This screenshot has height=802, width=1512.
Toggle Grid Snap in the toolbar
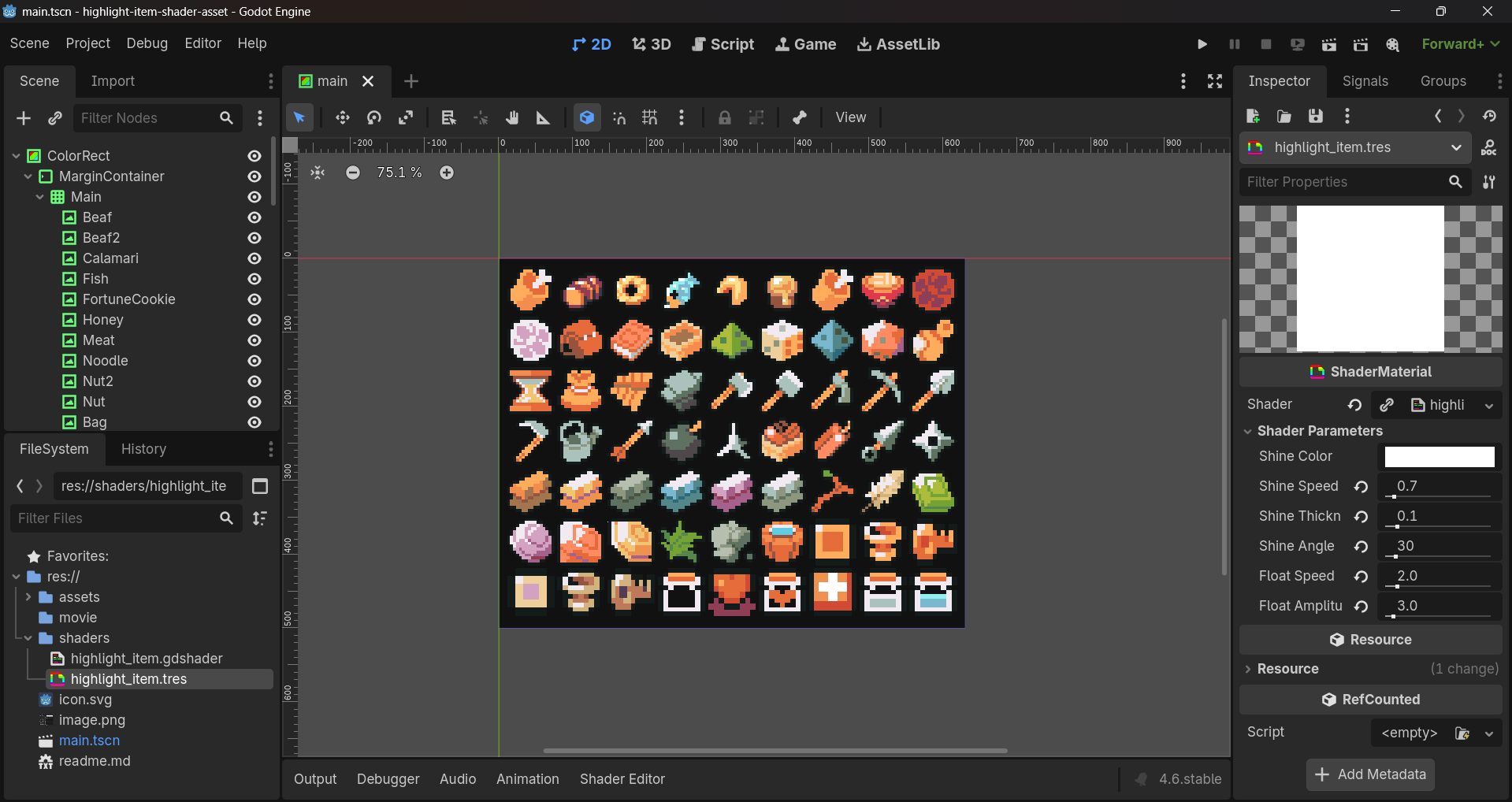[650, 117]
